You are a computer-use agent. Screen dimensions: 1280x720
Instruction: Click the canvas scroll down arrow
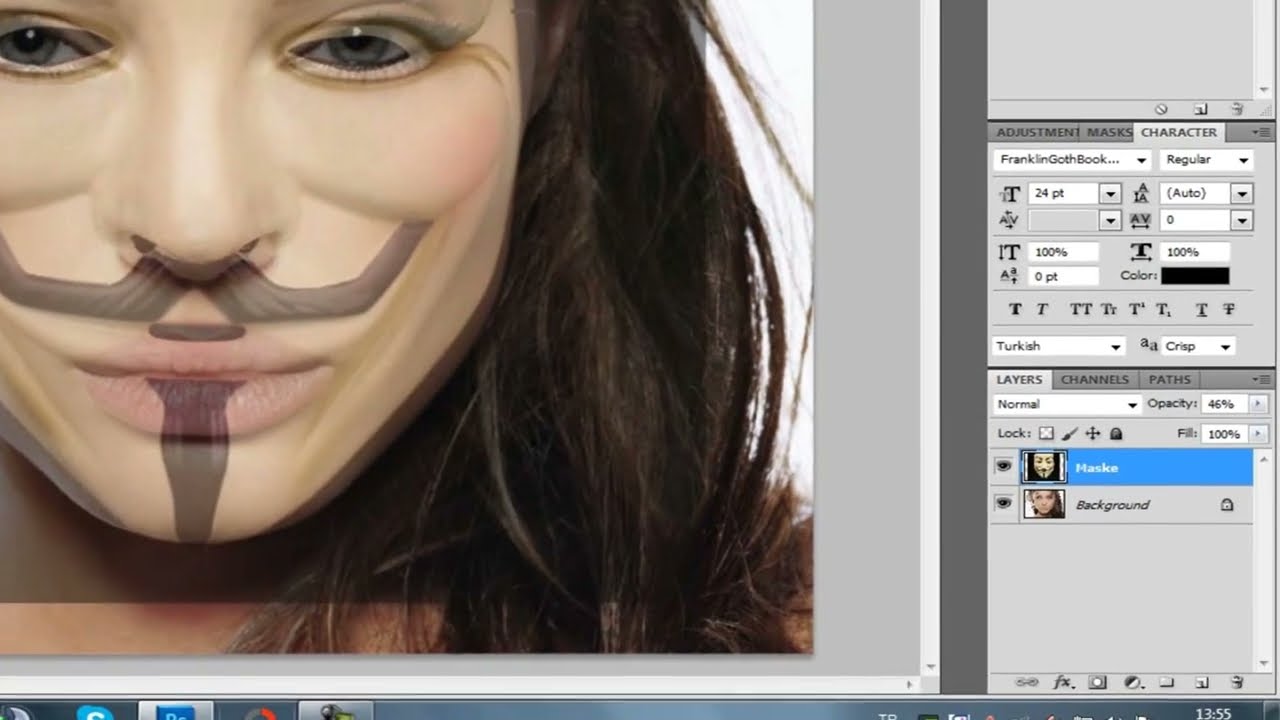pyautogui.click(x=930, y=666)
